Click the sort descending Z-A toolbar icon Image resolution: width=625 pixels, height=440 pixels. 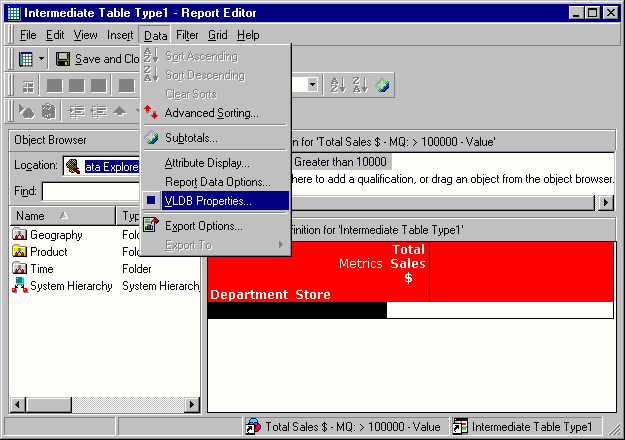tap(361, 86)
